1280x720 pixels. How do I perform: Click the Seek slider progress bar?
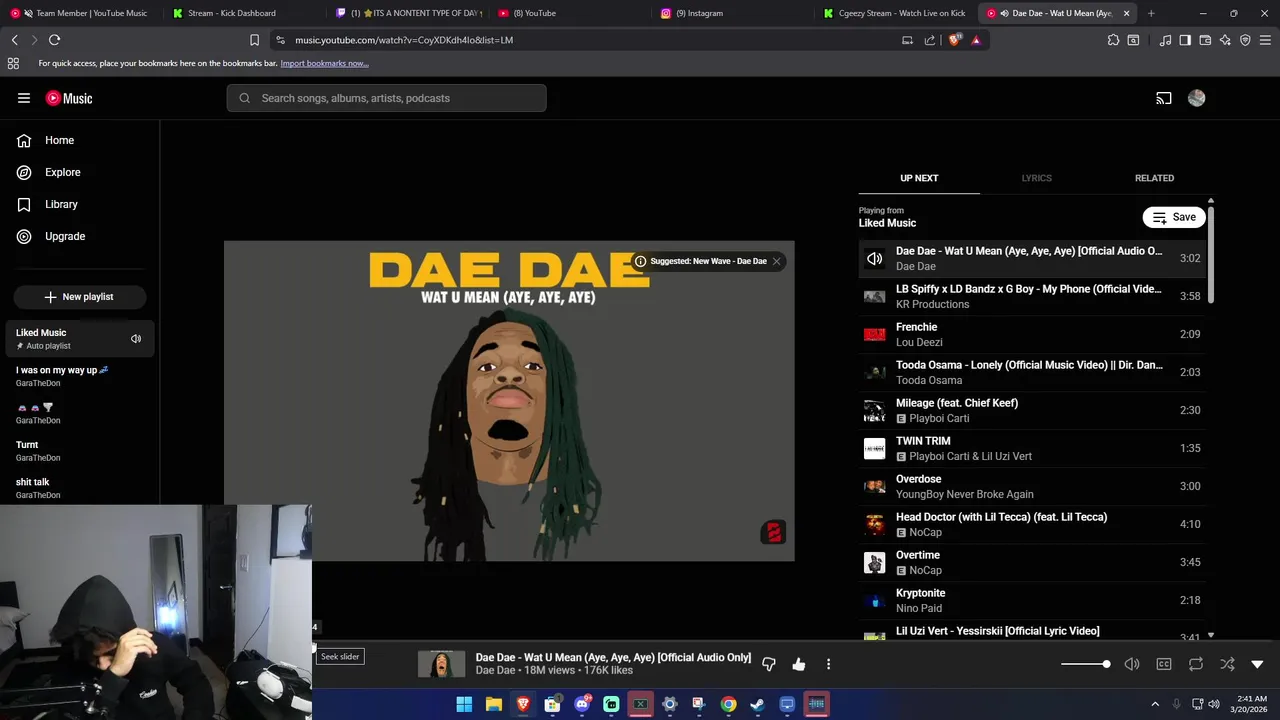click(796, 641)
